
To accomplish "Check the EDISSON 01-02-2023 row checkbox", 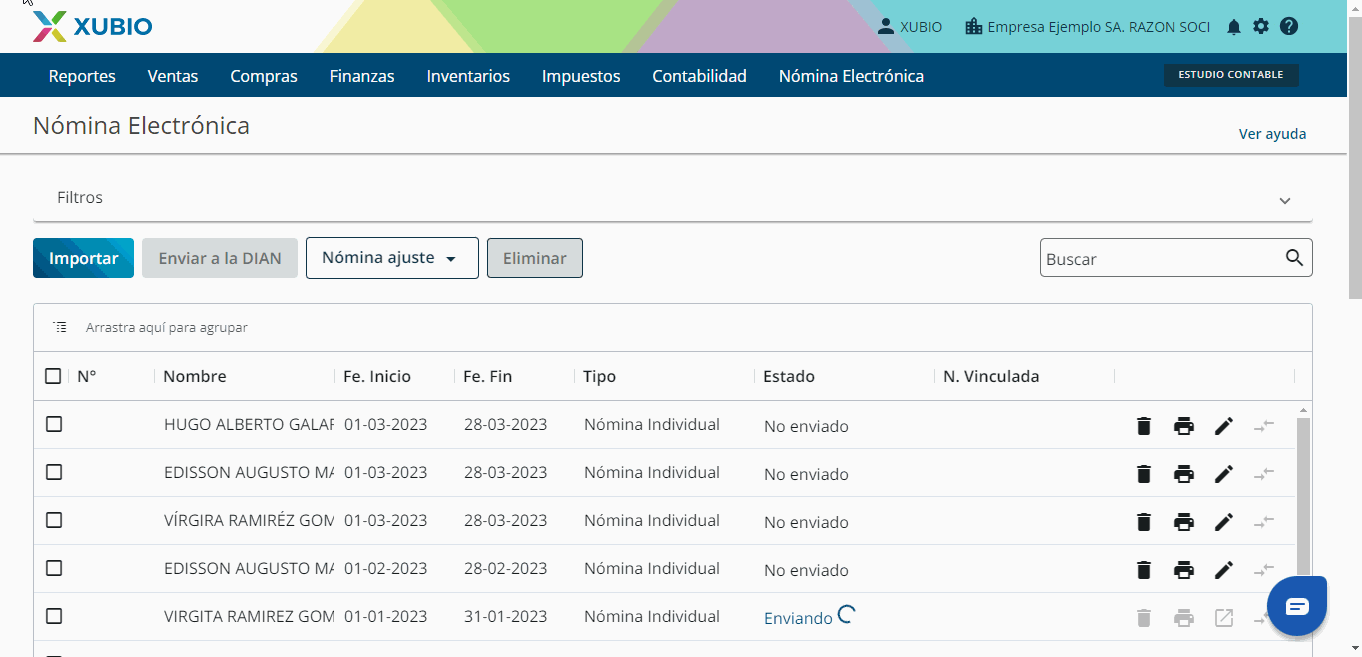I will click(x=54, y=568).
